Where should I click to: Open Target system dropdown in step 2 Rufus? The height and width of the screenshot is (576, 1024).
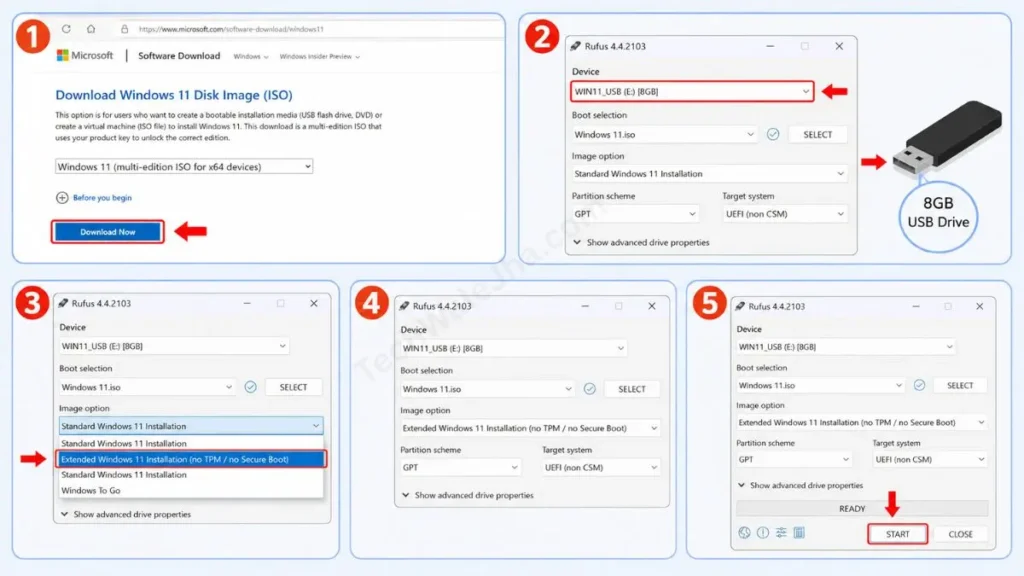coord(785,214)
